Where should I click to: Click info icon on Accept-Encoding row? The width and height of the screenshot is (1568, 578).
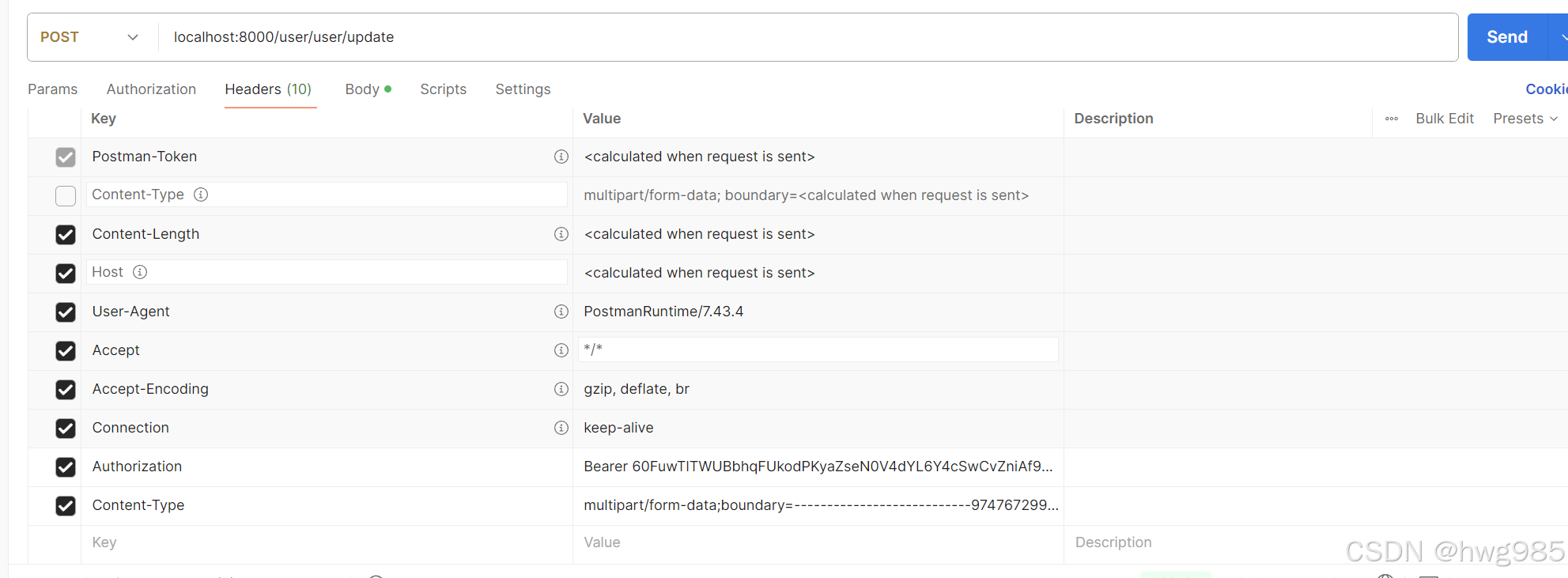coord(561,389)
